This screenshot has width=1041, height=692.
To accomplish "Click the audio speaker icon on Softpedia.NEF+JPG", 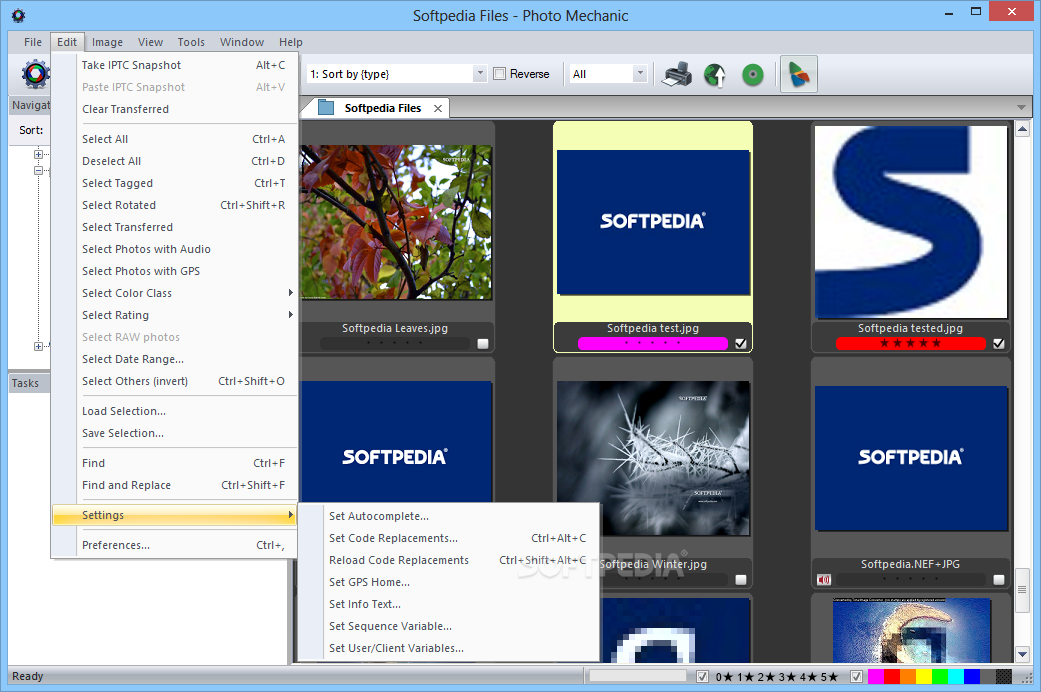I will (x=824, y=580).
